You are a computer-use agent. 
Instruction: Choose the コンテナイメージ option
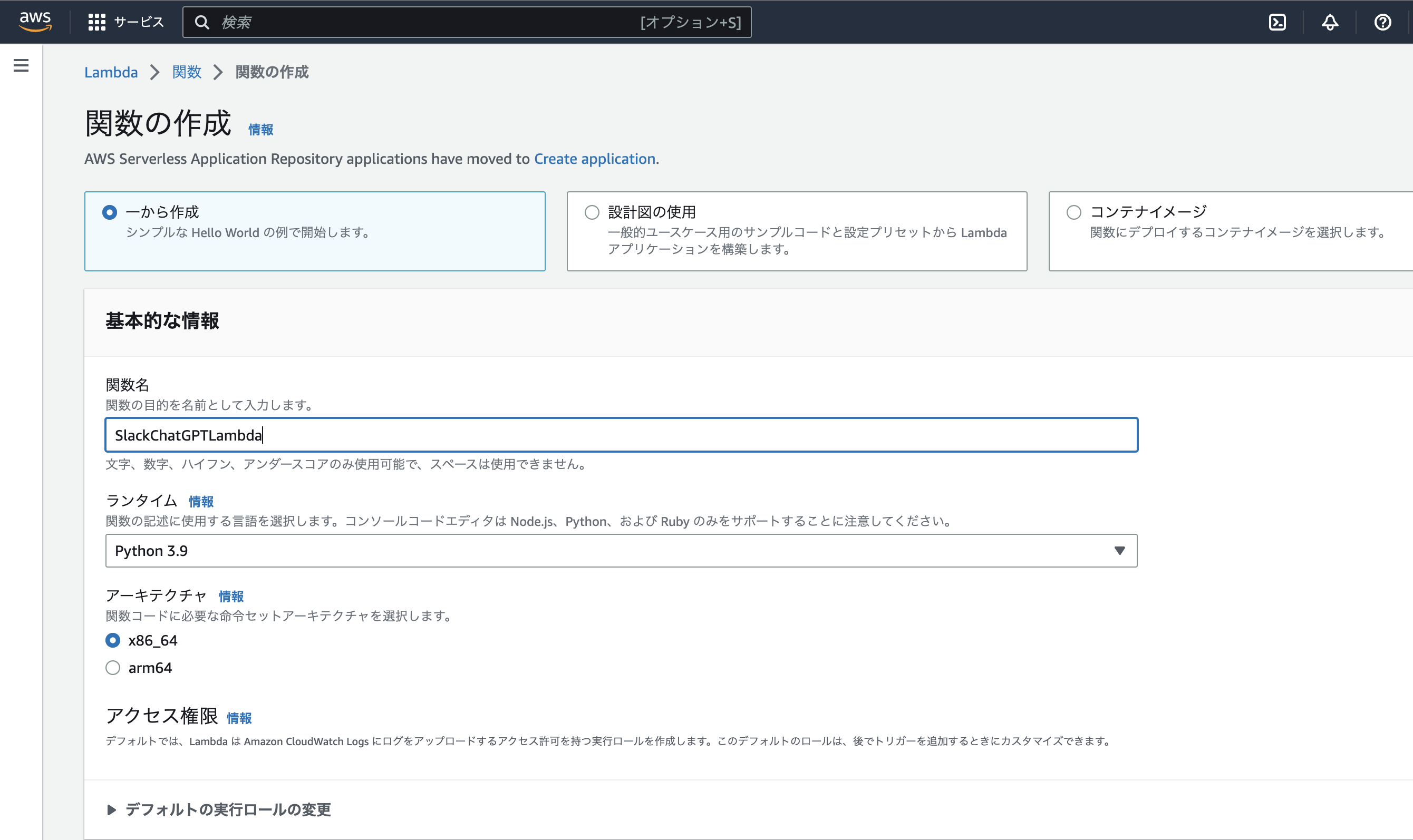pos(1074,212)
